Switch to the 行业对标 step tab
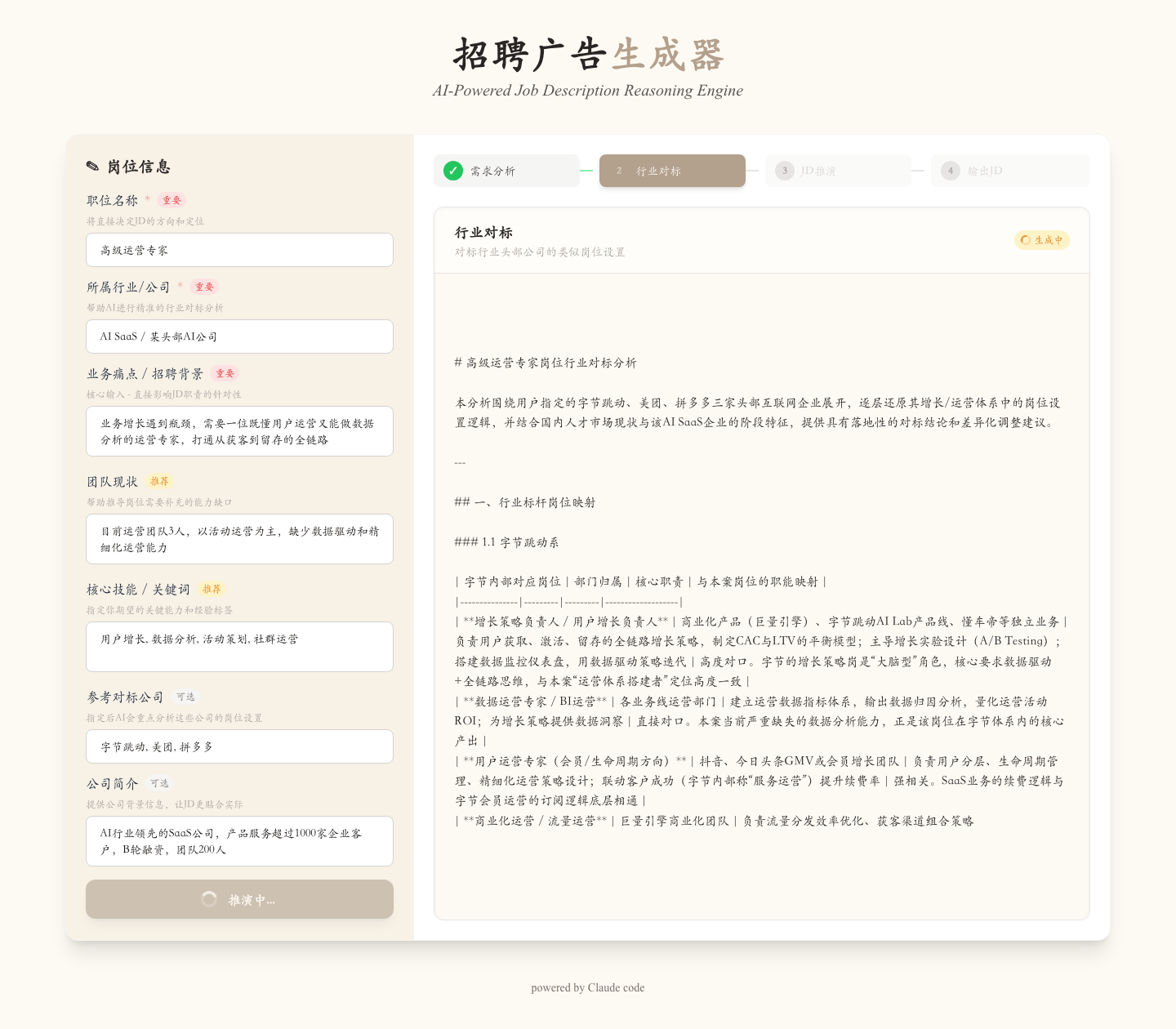1176x1029 pixels. (x=672, y=171)
